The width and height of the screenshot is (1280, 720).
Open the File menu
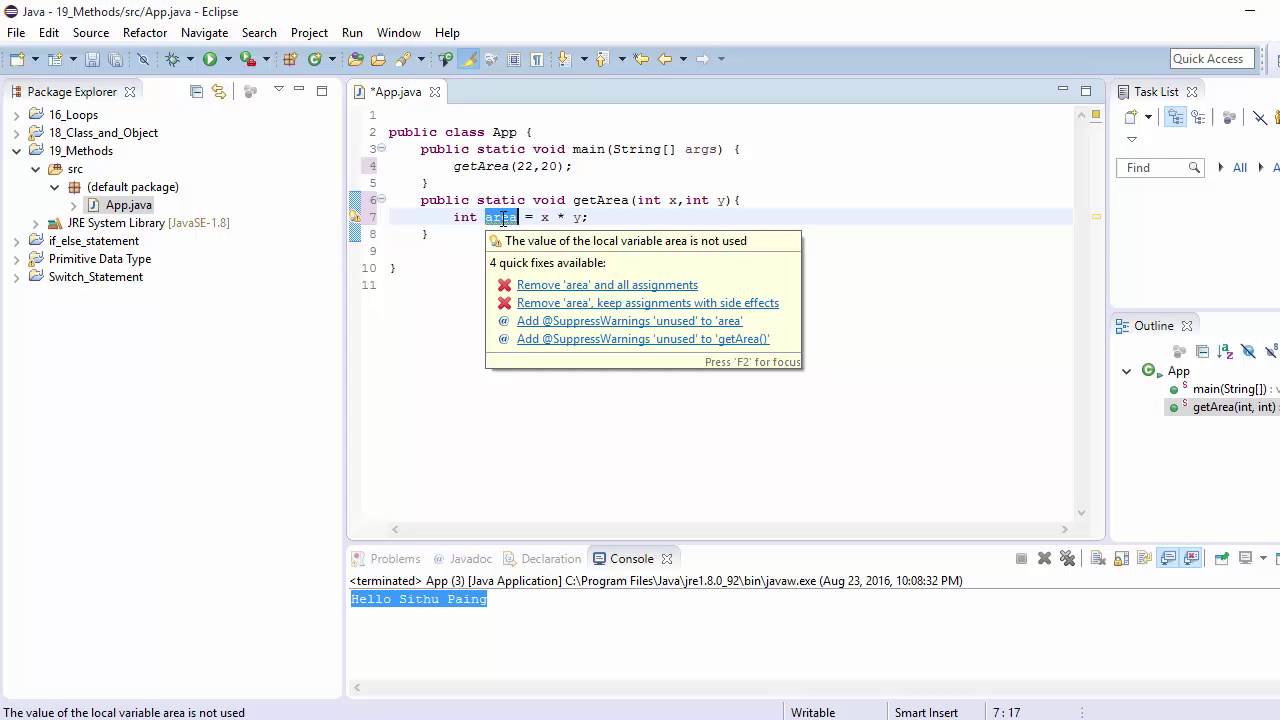point(16,33)
